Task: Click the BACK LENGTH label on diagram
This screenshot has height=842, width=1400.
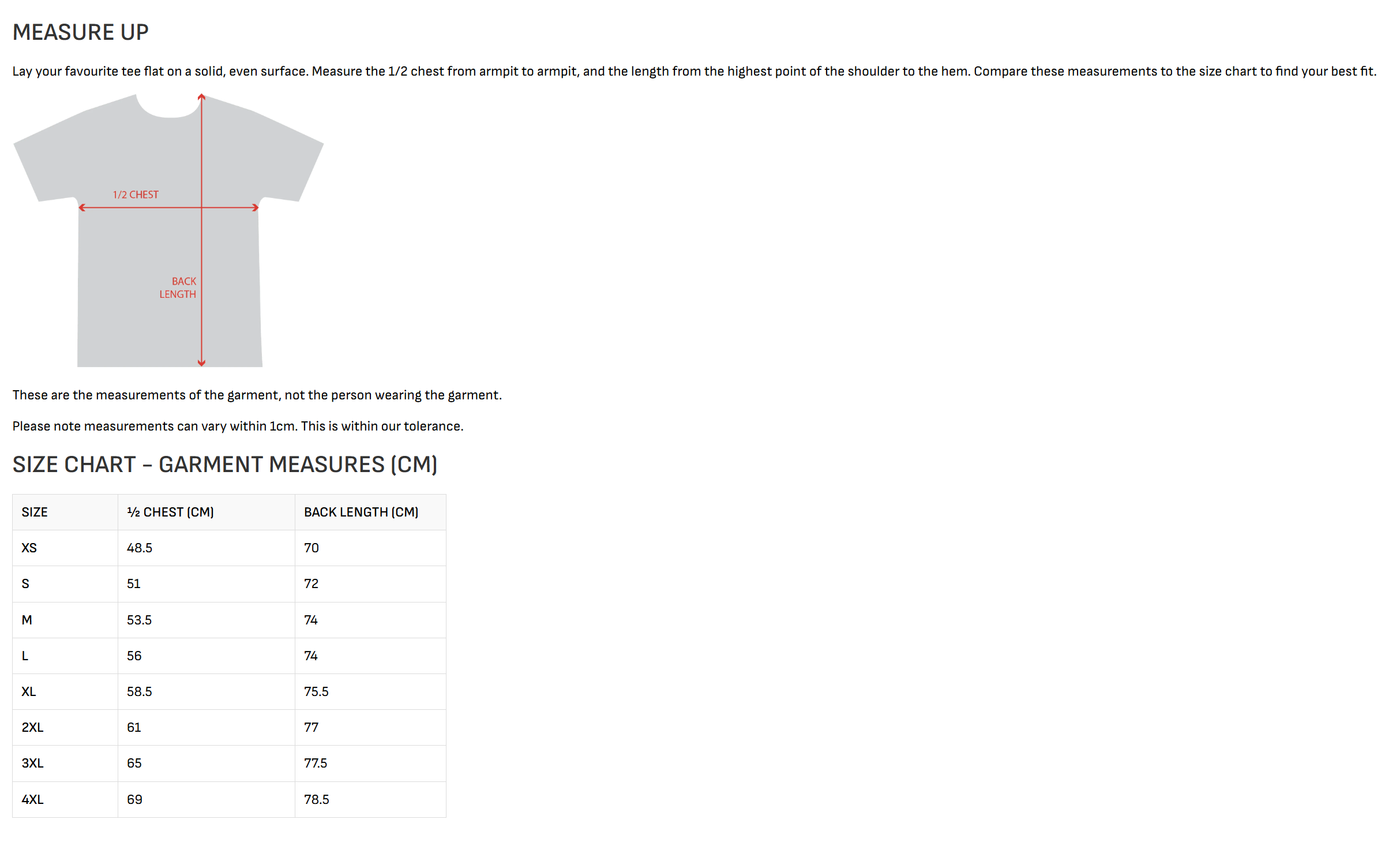Action: tap(178, 287)
